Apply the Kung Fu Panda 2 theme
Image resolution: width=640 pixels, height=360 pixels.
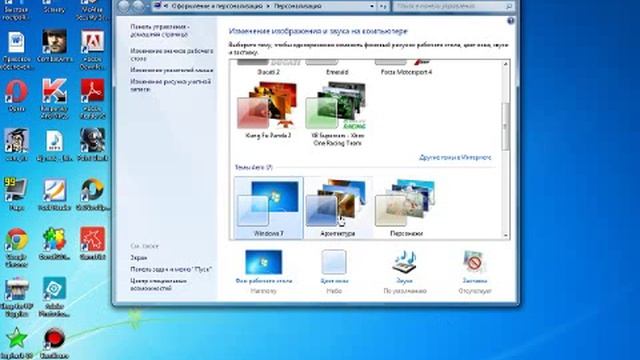click(x=268, y=110)
